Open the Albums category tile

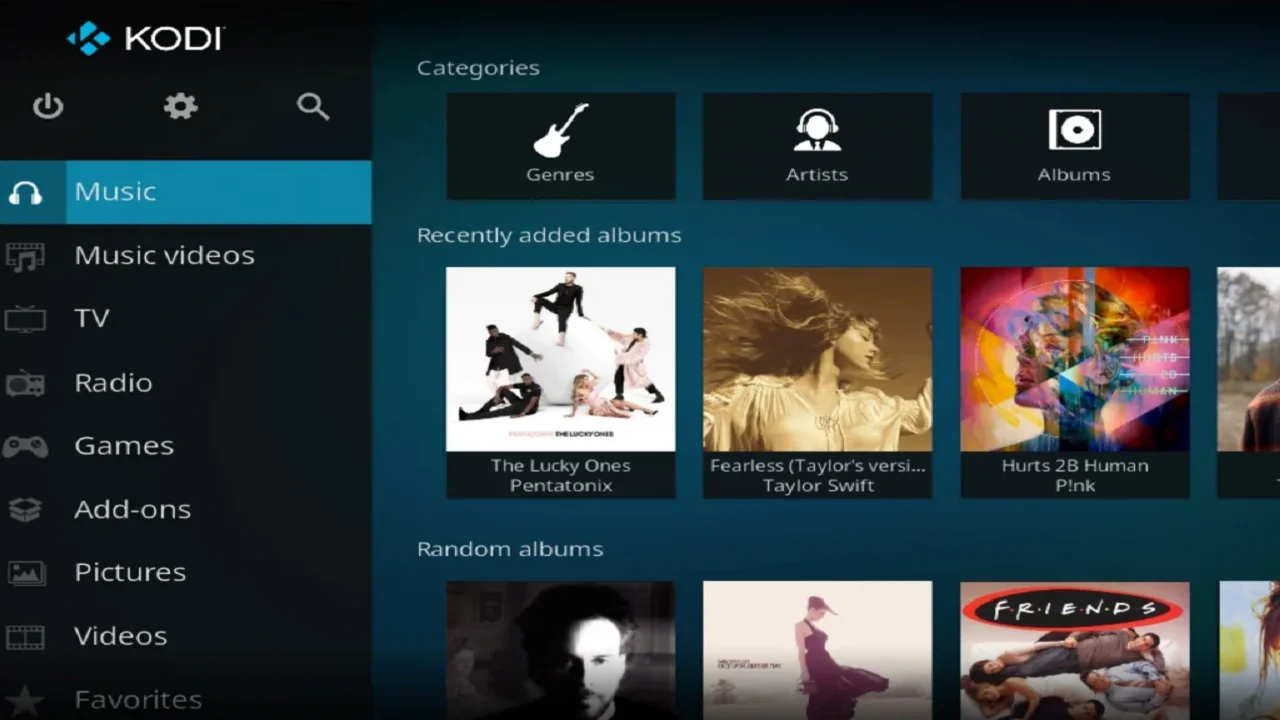(x=1074, y=146)
